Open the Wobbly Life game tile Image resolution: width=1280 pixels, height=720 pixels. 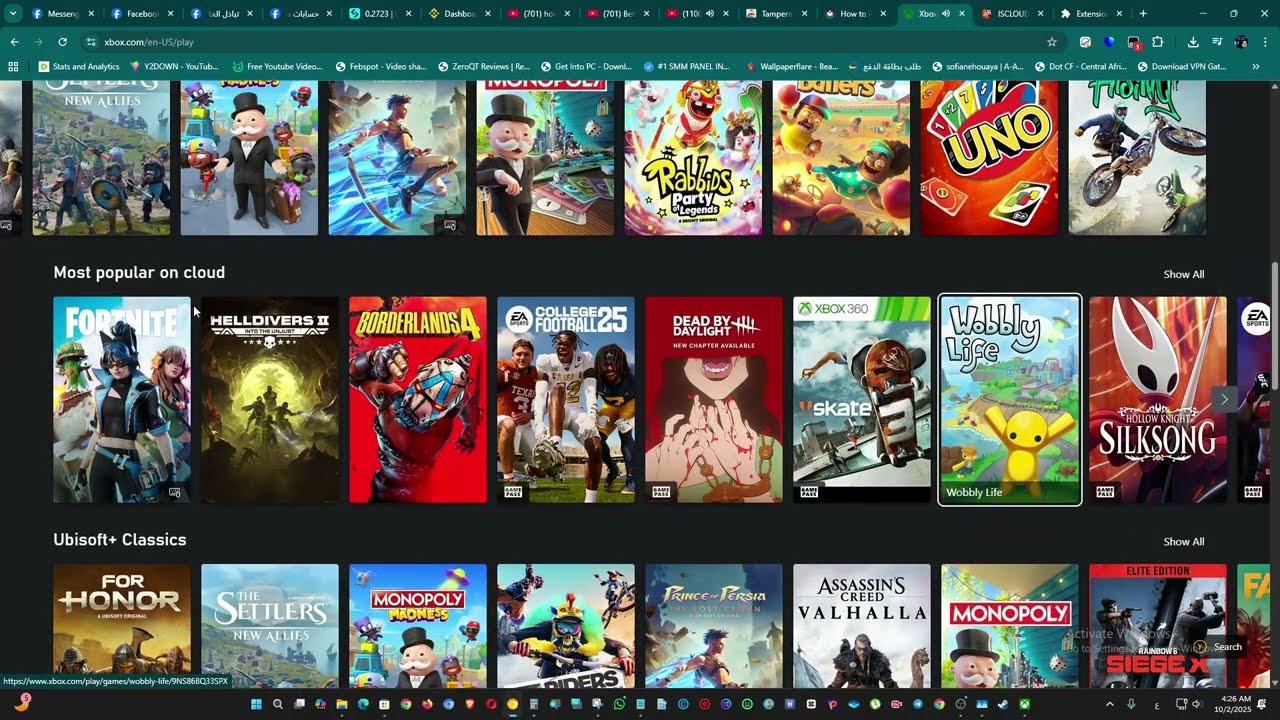pos(1010,399)
